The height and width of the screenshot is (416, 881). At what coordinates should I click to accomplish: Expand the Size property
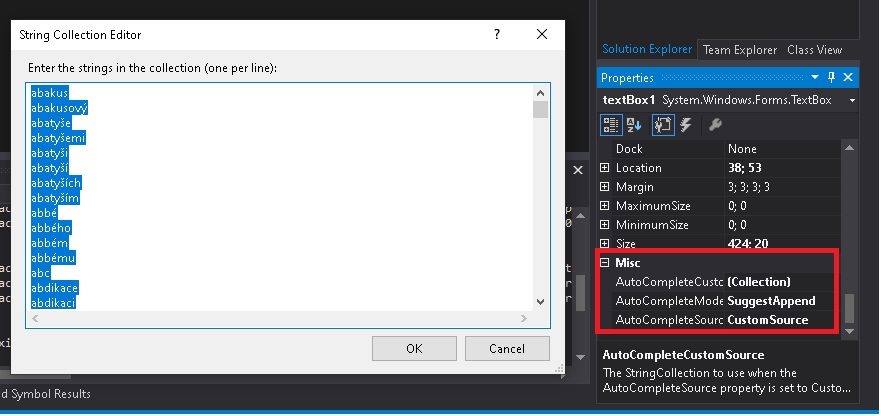(605, 243)
